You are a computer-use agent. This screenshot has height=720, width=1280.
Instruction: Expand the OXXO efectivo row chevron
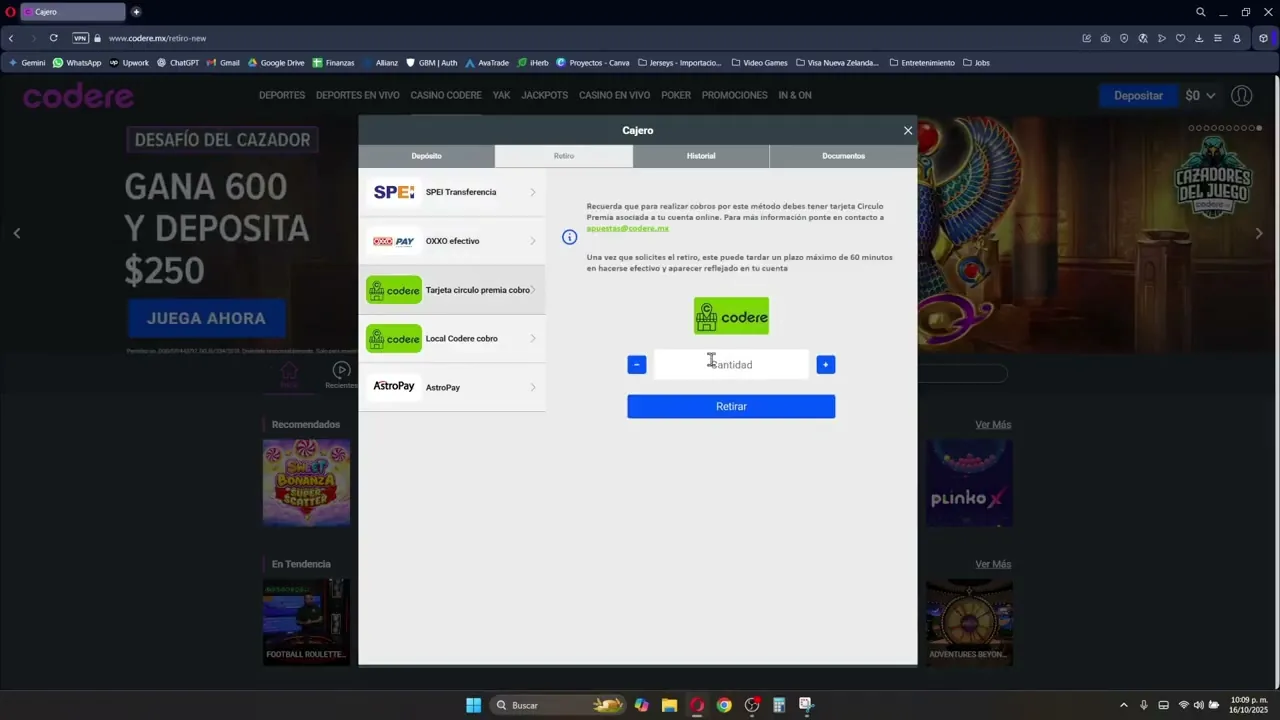click(533, 241)
